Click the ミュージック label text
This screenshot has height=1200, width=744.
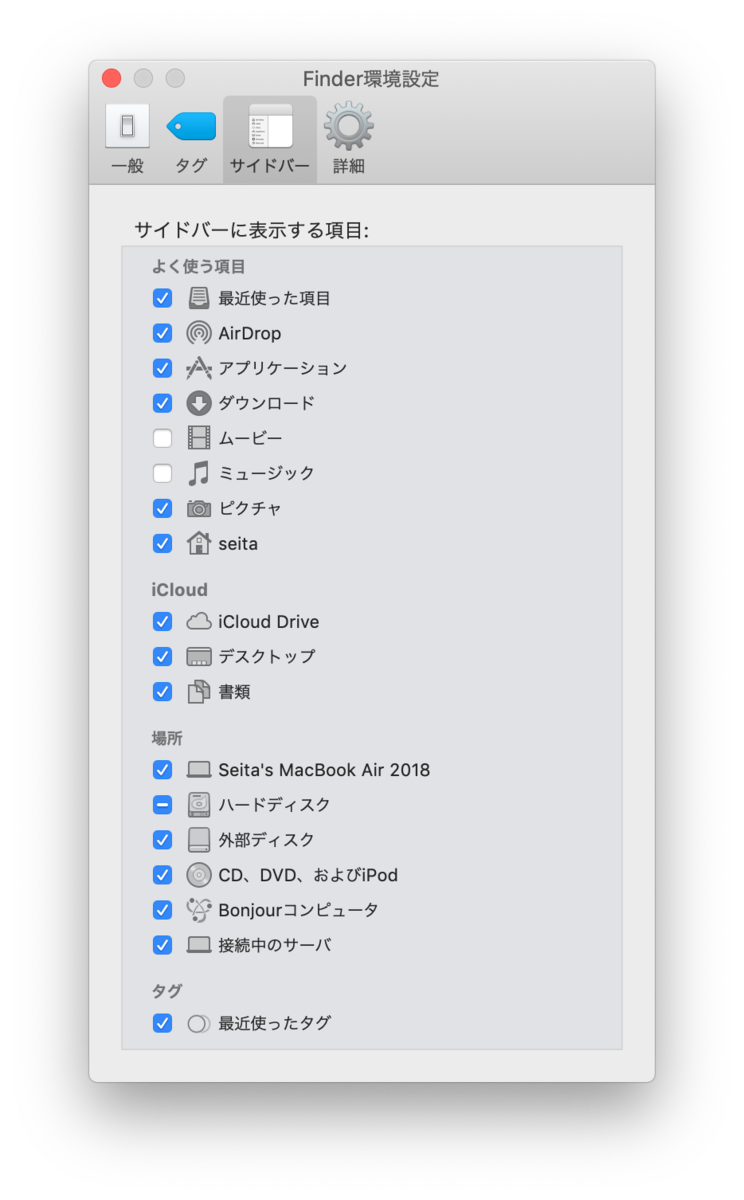click(x=266, y=473)
